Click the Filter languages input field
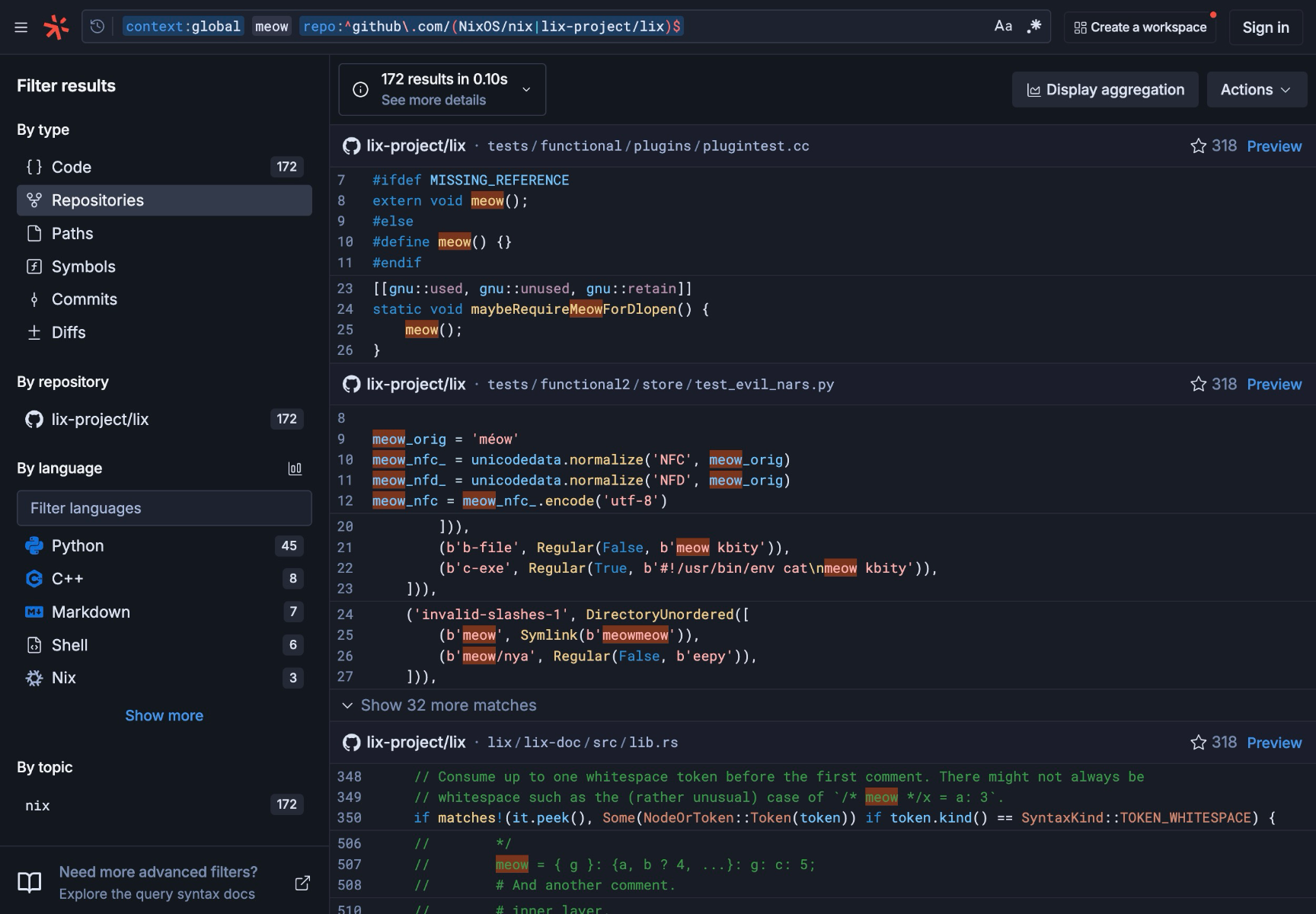This screenshot has width=1316, height=914. coord(164,508)
